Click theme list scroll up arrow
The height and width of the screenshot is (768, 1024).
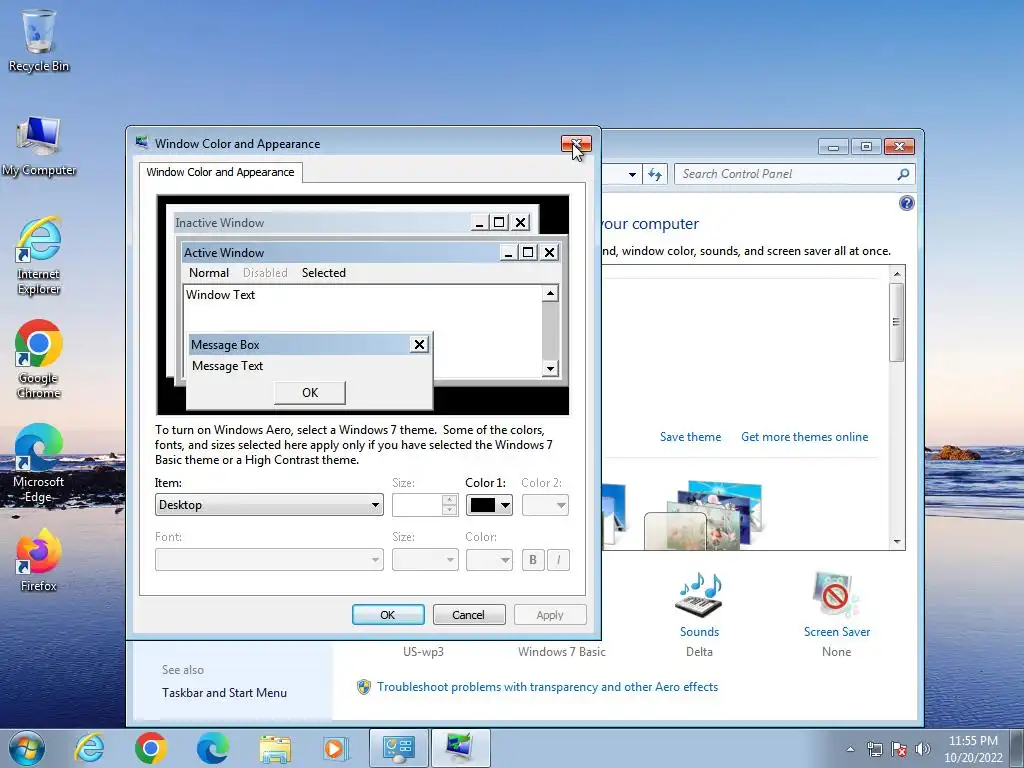897,274
